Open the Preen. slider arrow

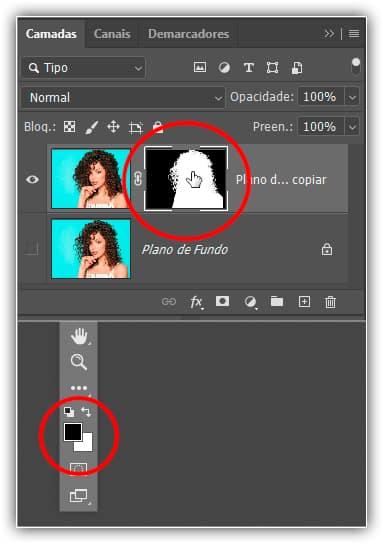click(x=352, y=127)
